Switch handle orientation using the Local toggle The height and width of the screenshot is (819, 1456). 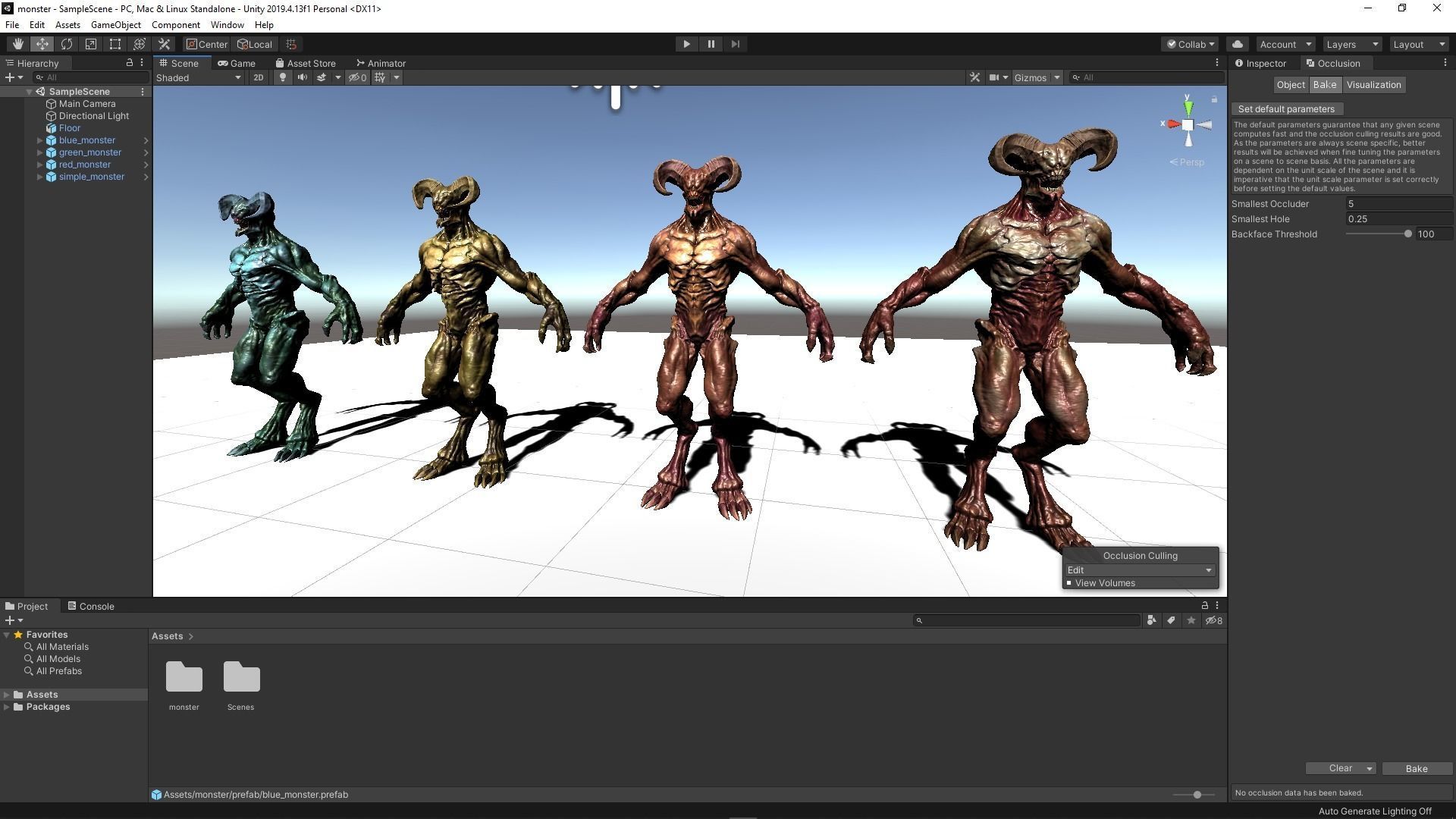coord(254,43)
